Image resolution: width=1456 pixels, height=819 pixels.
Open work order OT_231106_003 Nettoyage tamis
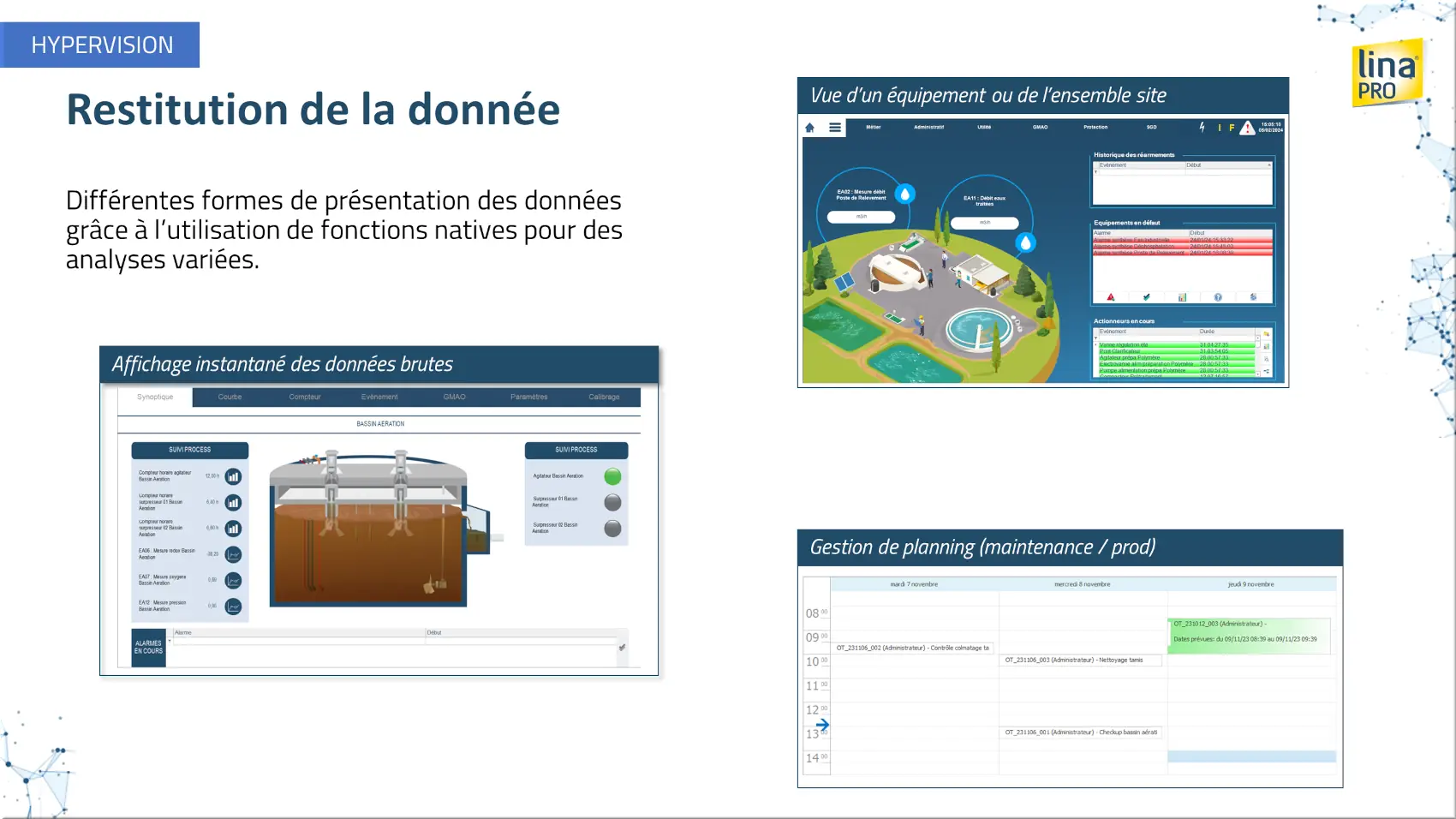(x=1082, y=660)
